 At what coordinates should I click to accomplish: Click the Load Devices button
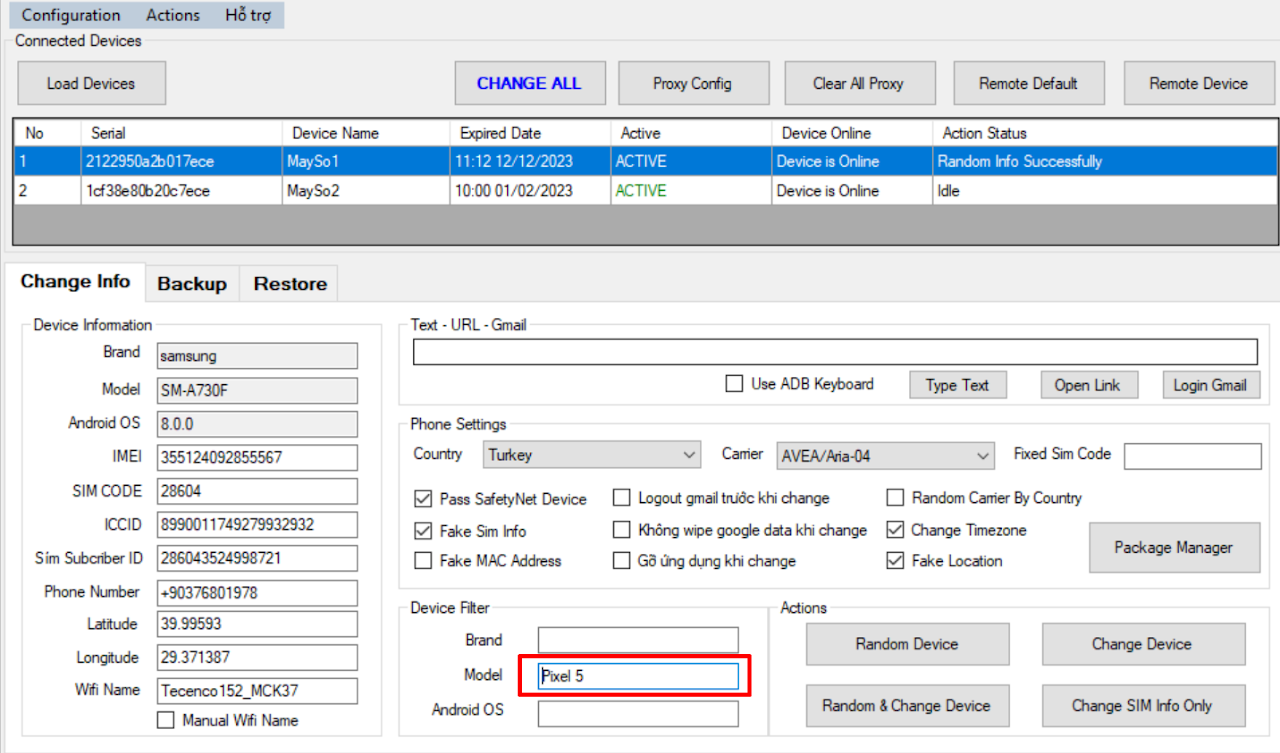click(x=91, y=84)
